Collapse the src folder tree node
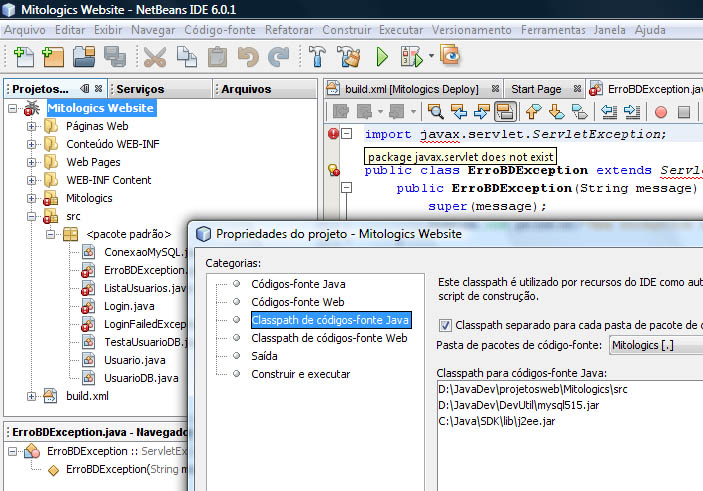This screenshot has height=491, width=703. click(x=31, y=217)
